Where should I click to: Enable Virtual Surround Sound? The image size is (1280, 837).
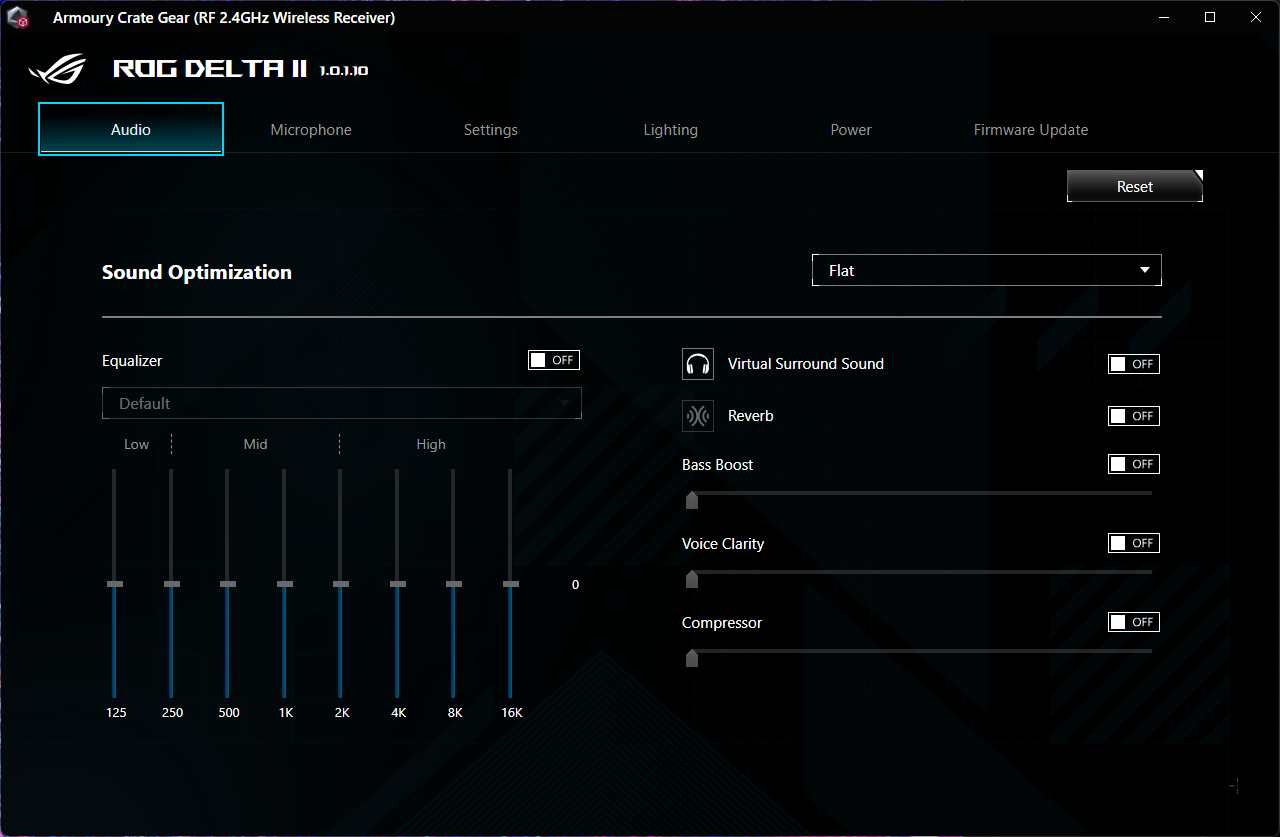click(1134, 364)
